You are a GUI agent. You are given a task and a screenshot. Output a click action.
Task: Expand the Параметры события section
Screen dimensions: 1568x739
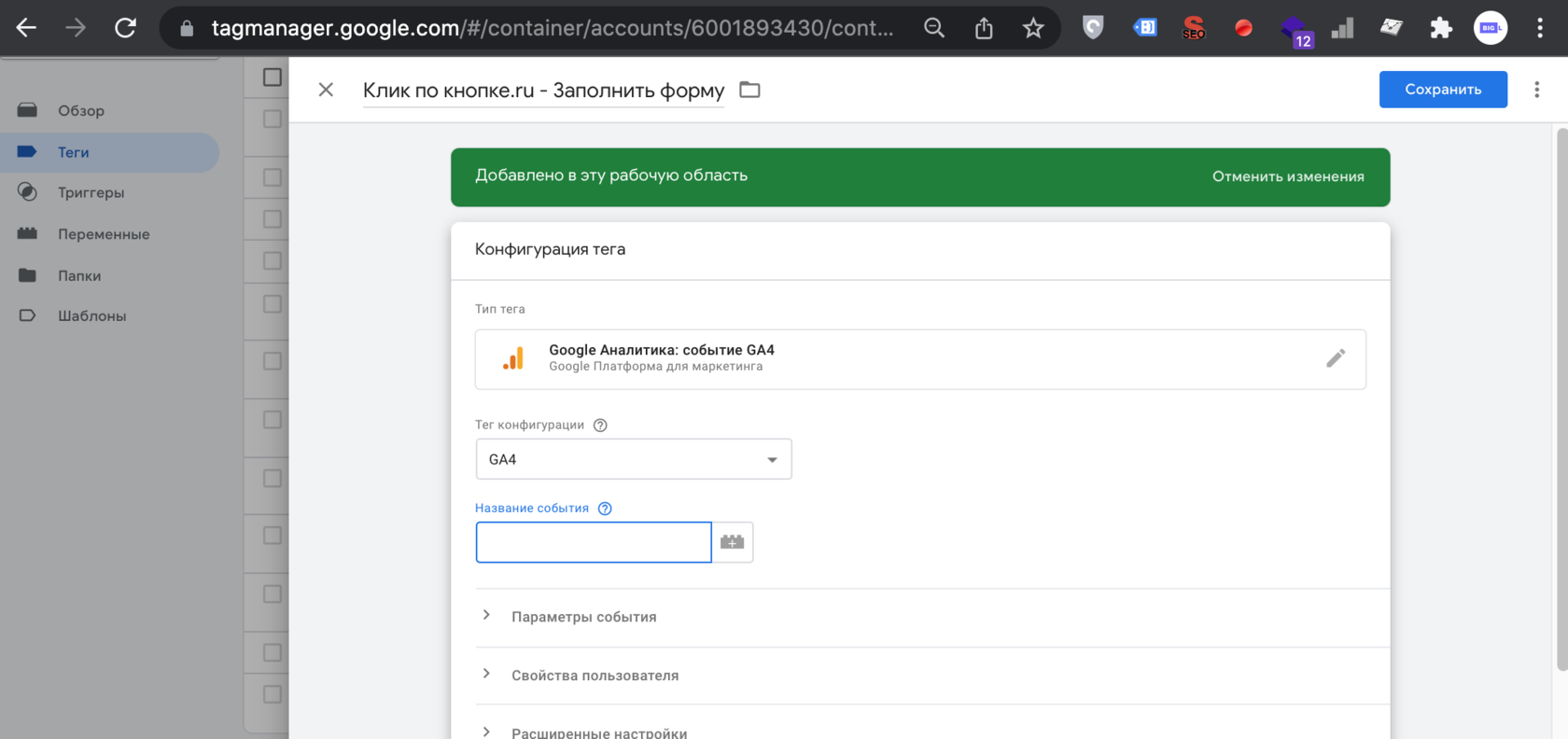pos(583,617)
